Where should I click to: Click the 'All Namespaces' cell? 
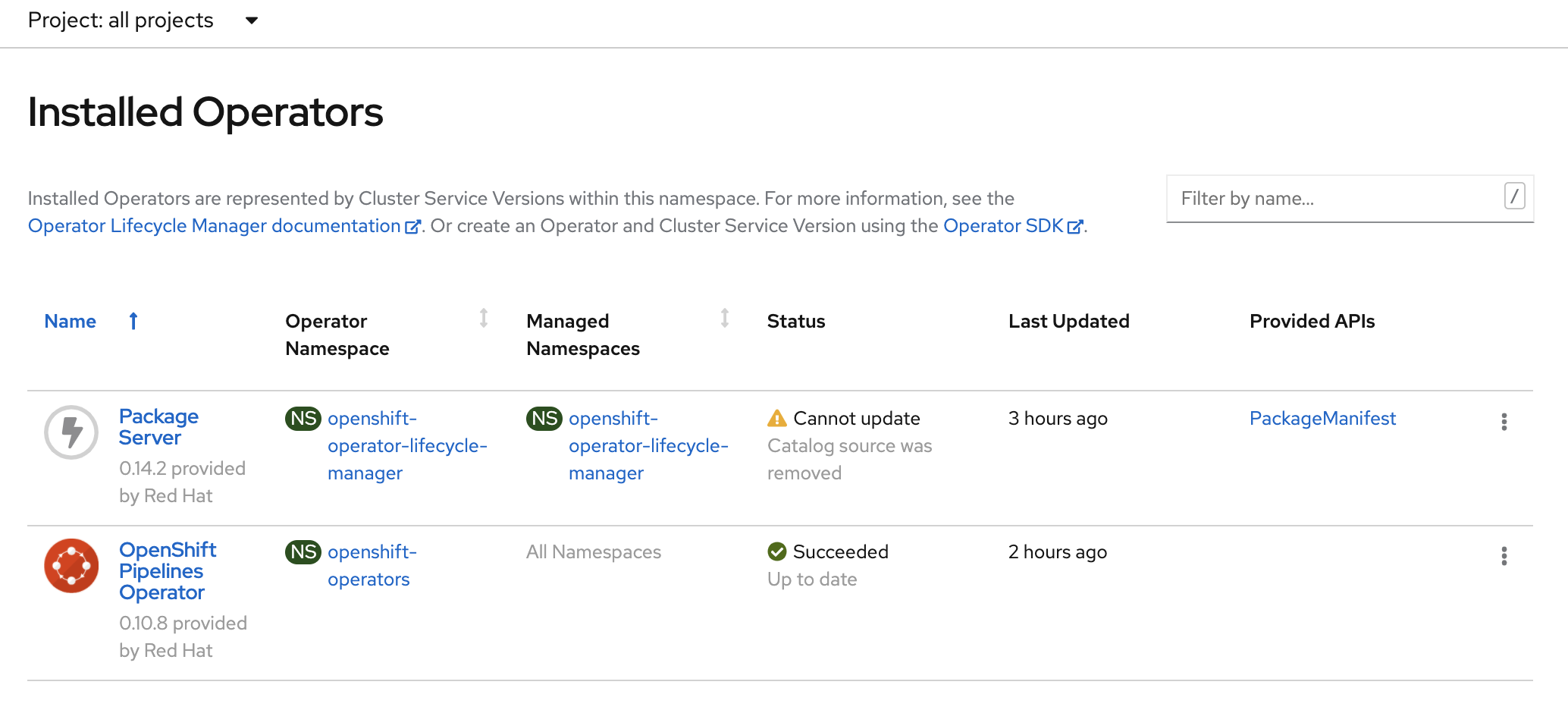pyautogui.click(x=594, y=551)
